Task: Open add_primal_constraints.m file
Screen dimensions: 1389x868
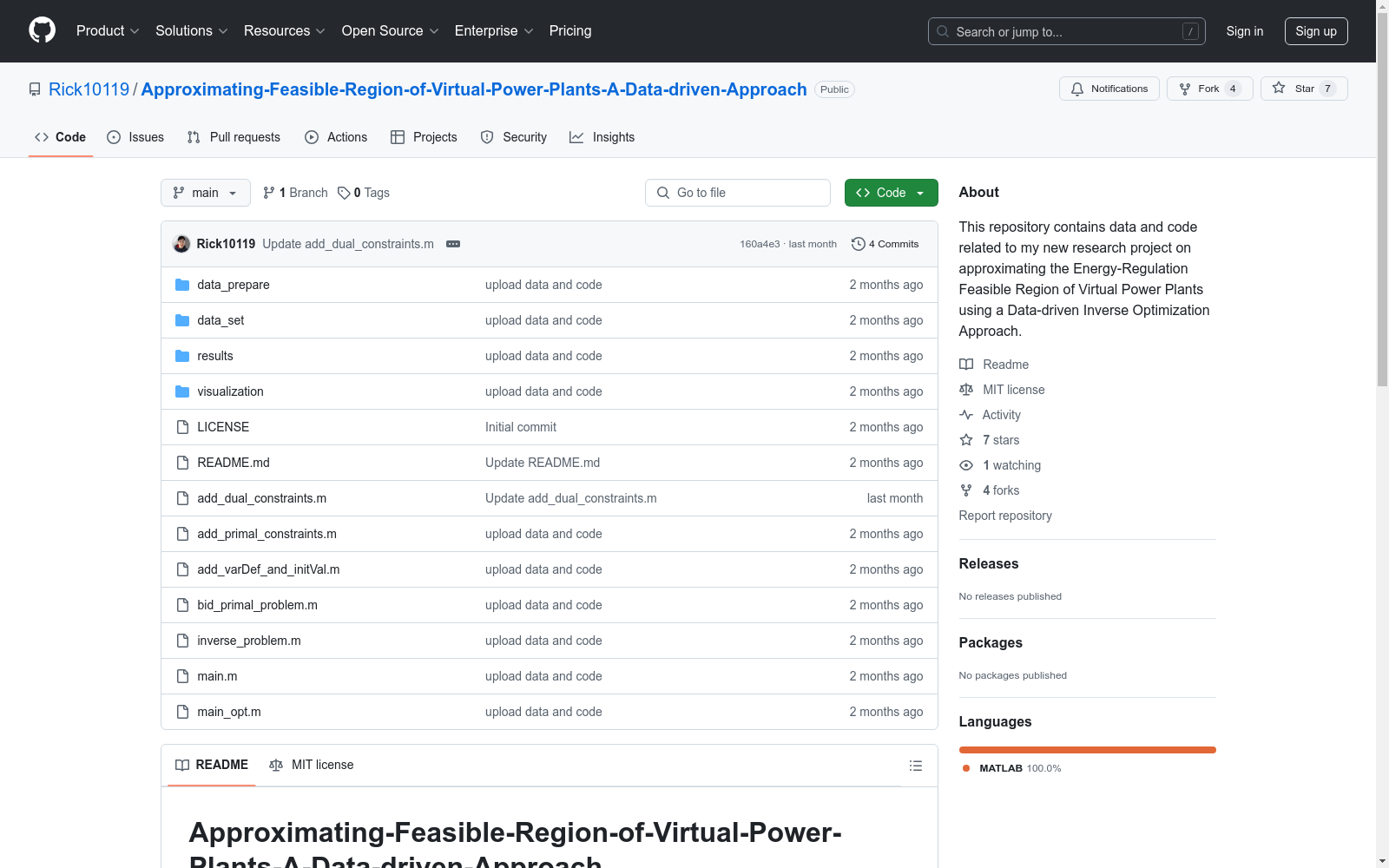Action: pyautogui.click(x=267, y=534)
